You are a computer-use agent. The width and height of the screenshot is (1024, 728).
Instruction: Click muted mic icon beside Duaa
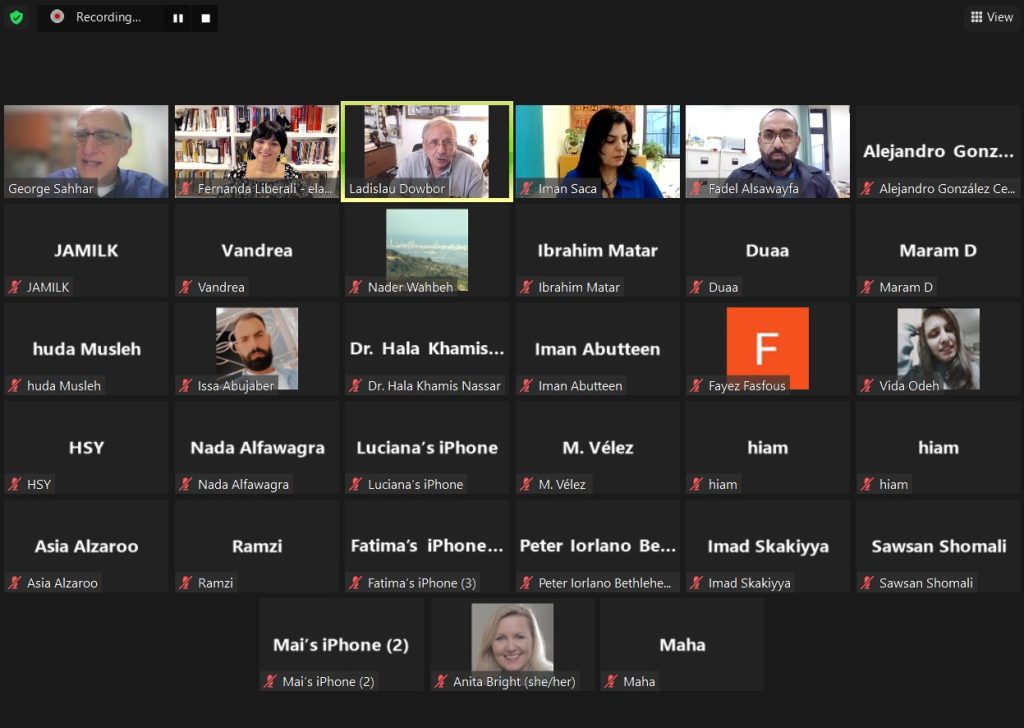(697, 287)
